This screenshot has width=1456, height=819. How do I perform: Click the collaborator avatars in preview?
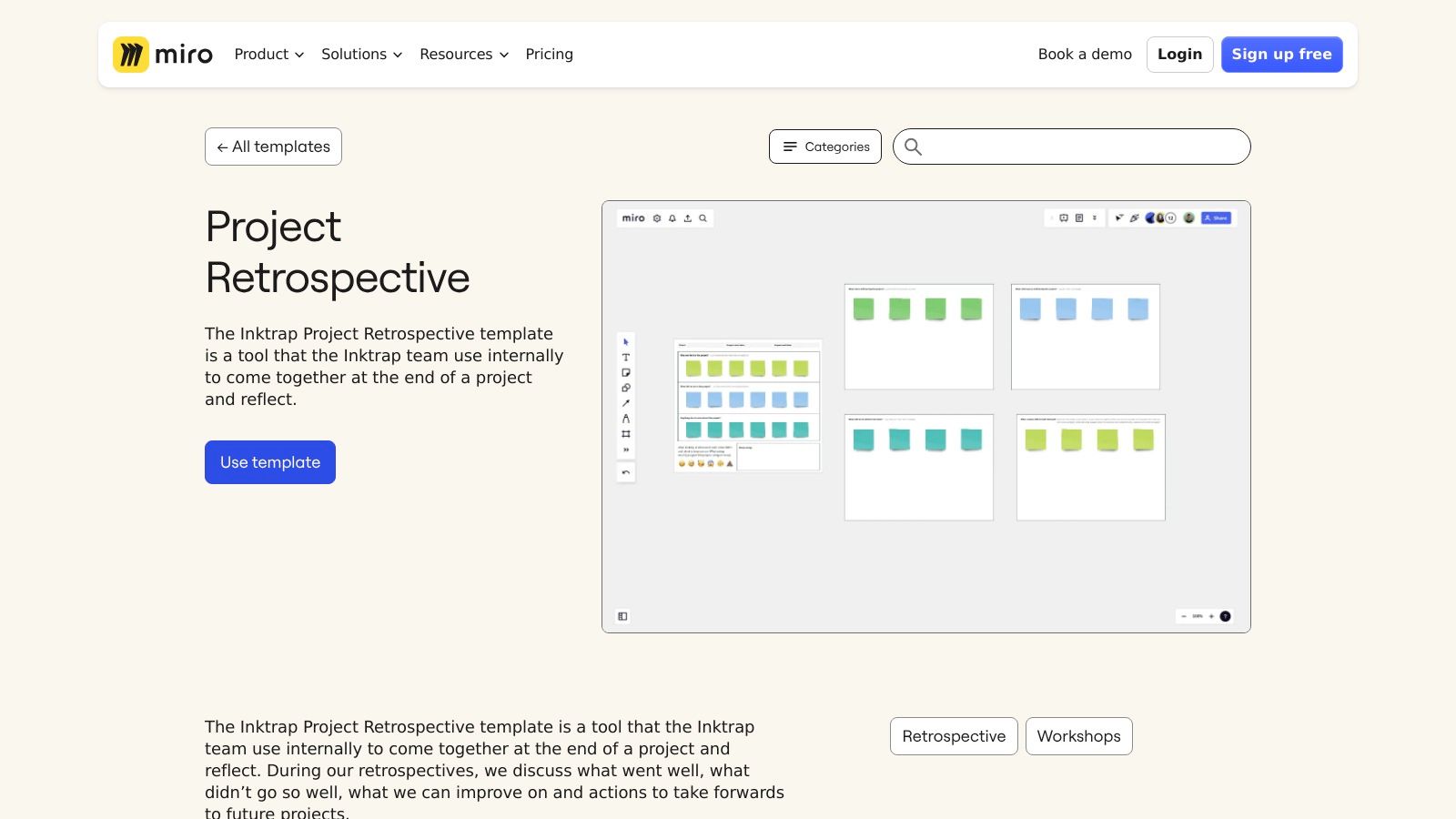tap(1161, 218)
